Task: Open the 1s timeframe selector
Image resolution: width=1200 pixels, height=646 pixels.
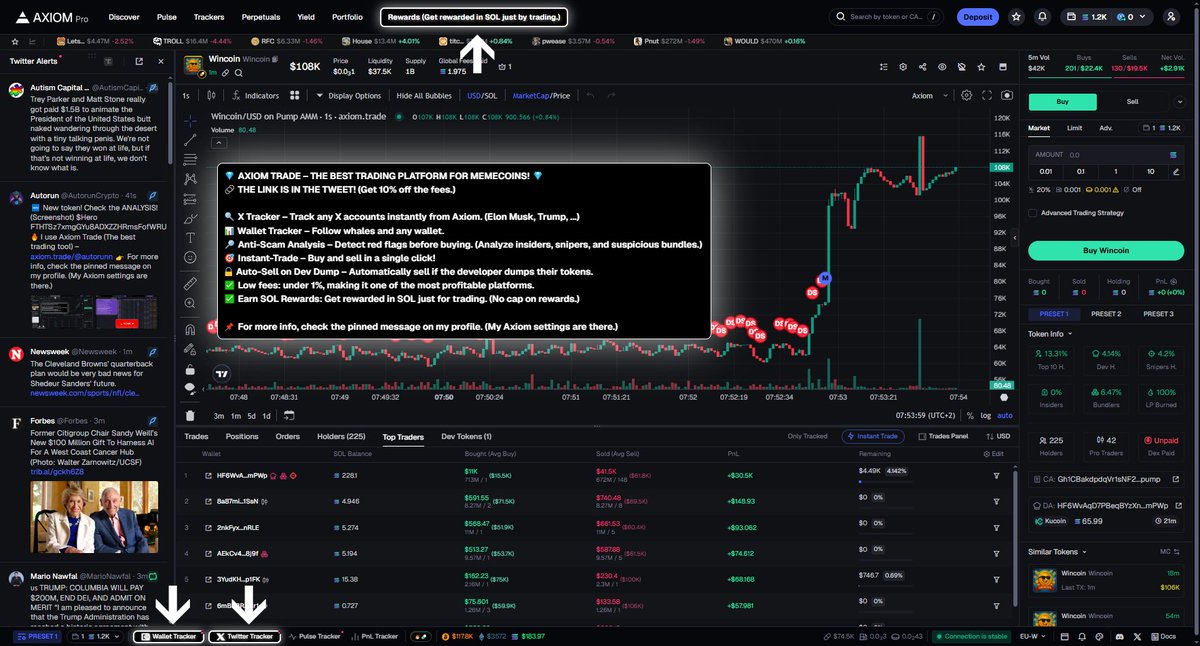Action: coord(186,95)
